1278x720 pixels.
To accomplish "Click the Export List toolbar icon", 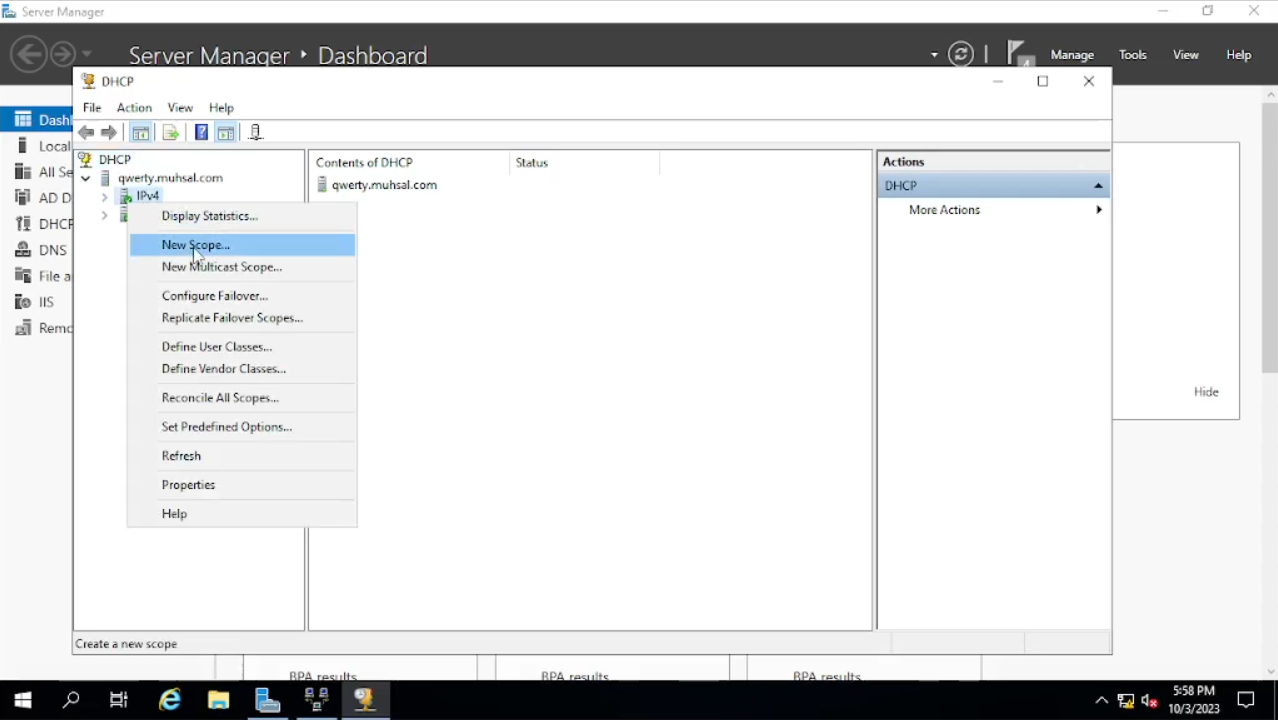I will pos(170,133).
